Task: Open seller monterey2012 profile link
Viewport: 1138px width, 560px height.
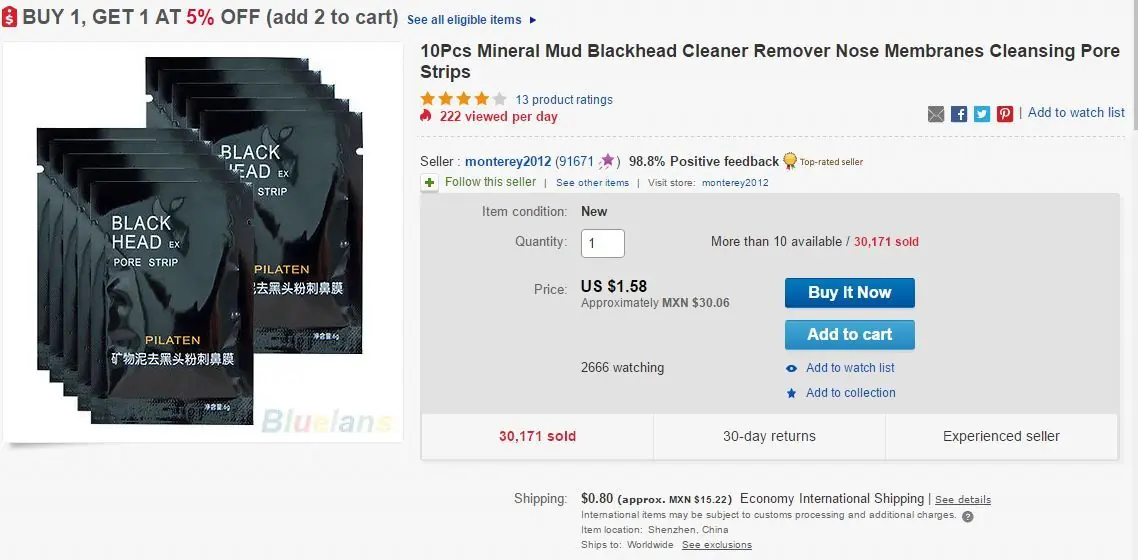Action: click(x=509, y=161)
